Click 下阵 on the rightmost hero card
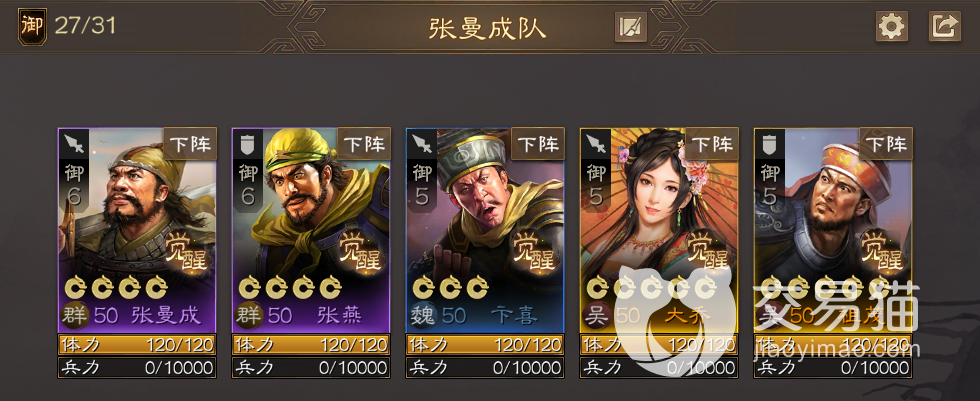Screen dimensions: 980x401 886,144
